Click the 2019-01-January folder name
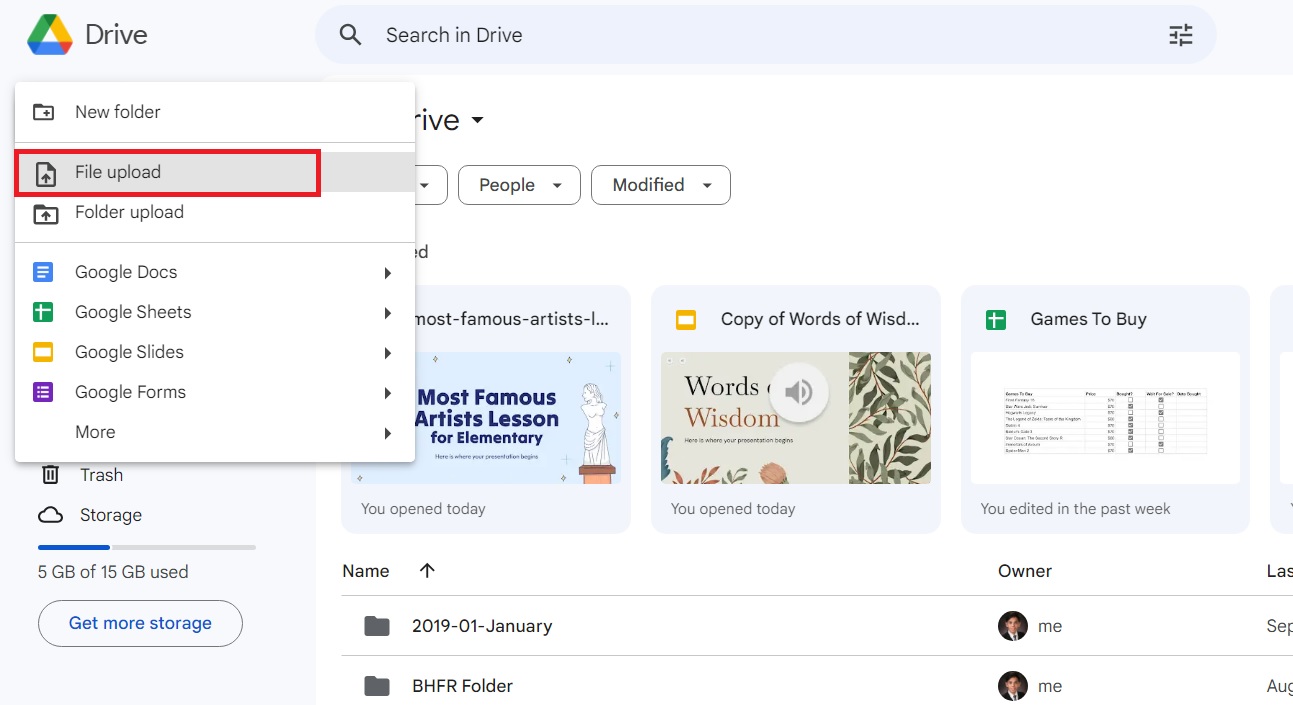The width and height of the screenshot is (1293, 705). (x=482, y=626)
